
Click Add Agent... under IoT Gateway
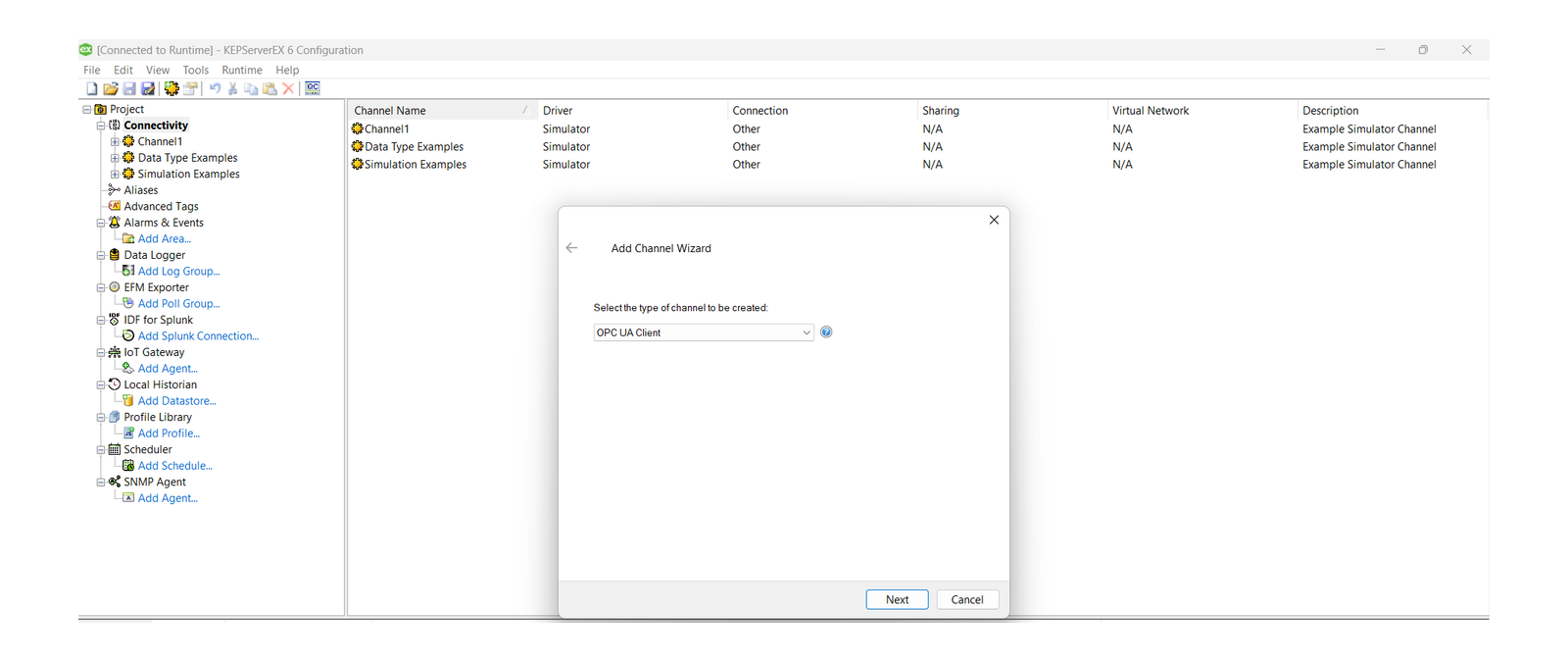click(168, 369)
